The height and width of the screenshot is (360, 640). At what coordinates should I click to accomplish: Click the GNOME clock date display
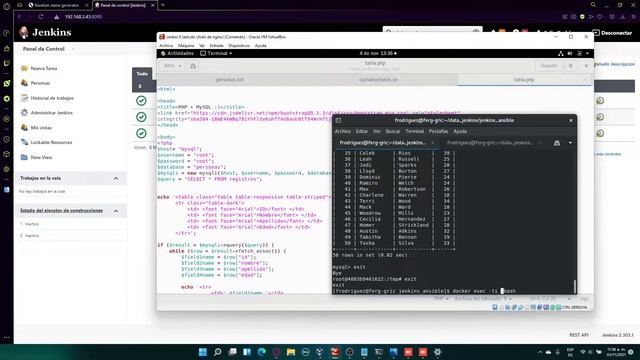(378, 53)
